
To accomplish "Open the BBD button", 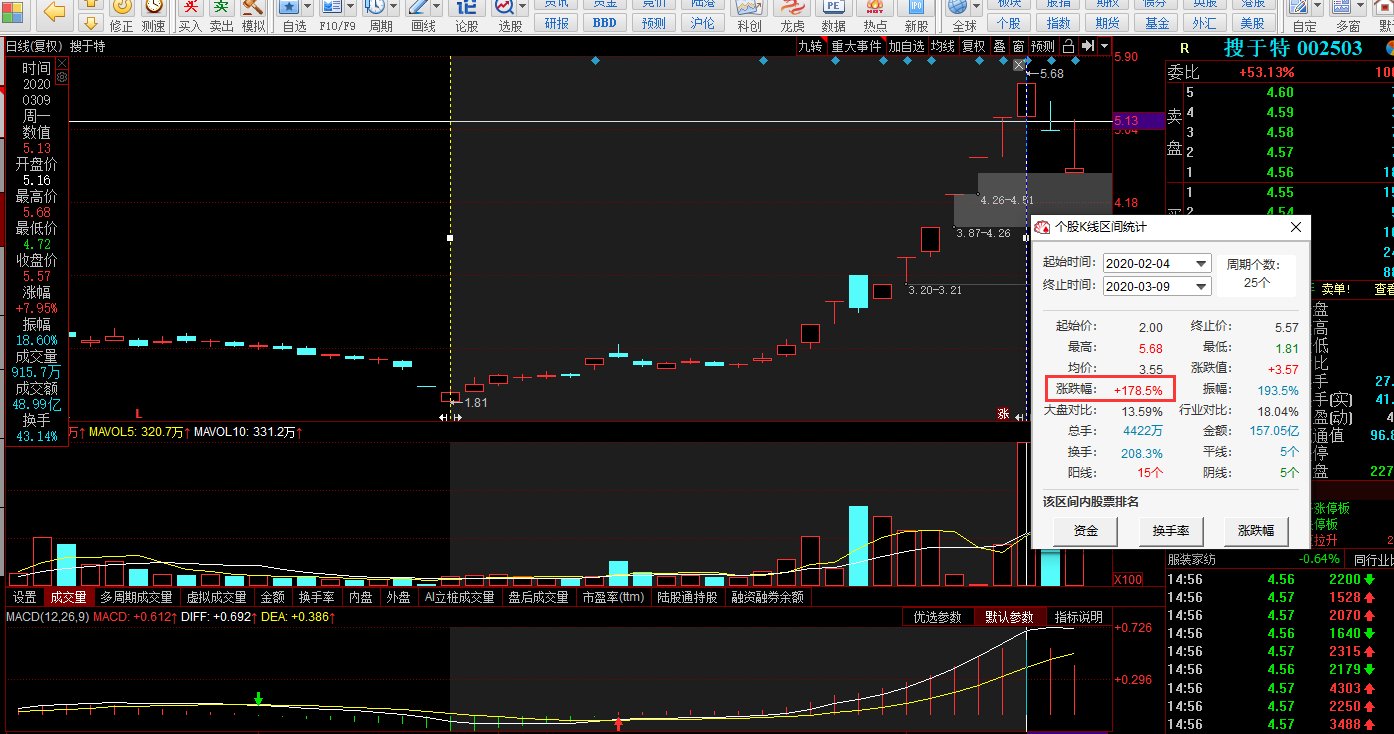I will click(605, 23).
